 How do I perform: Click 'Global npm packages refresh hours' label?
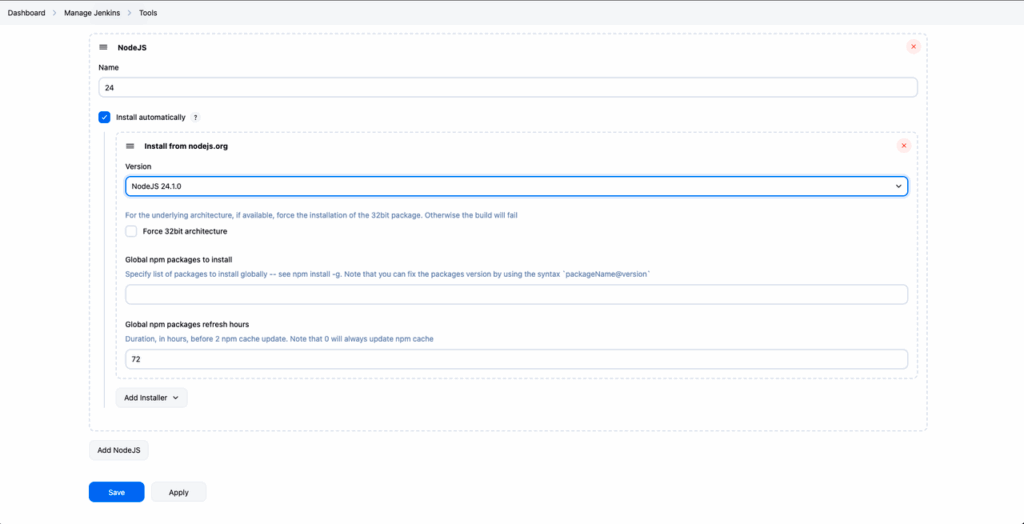[187, 325]
